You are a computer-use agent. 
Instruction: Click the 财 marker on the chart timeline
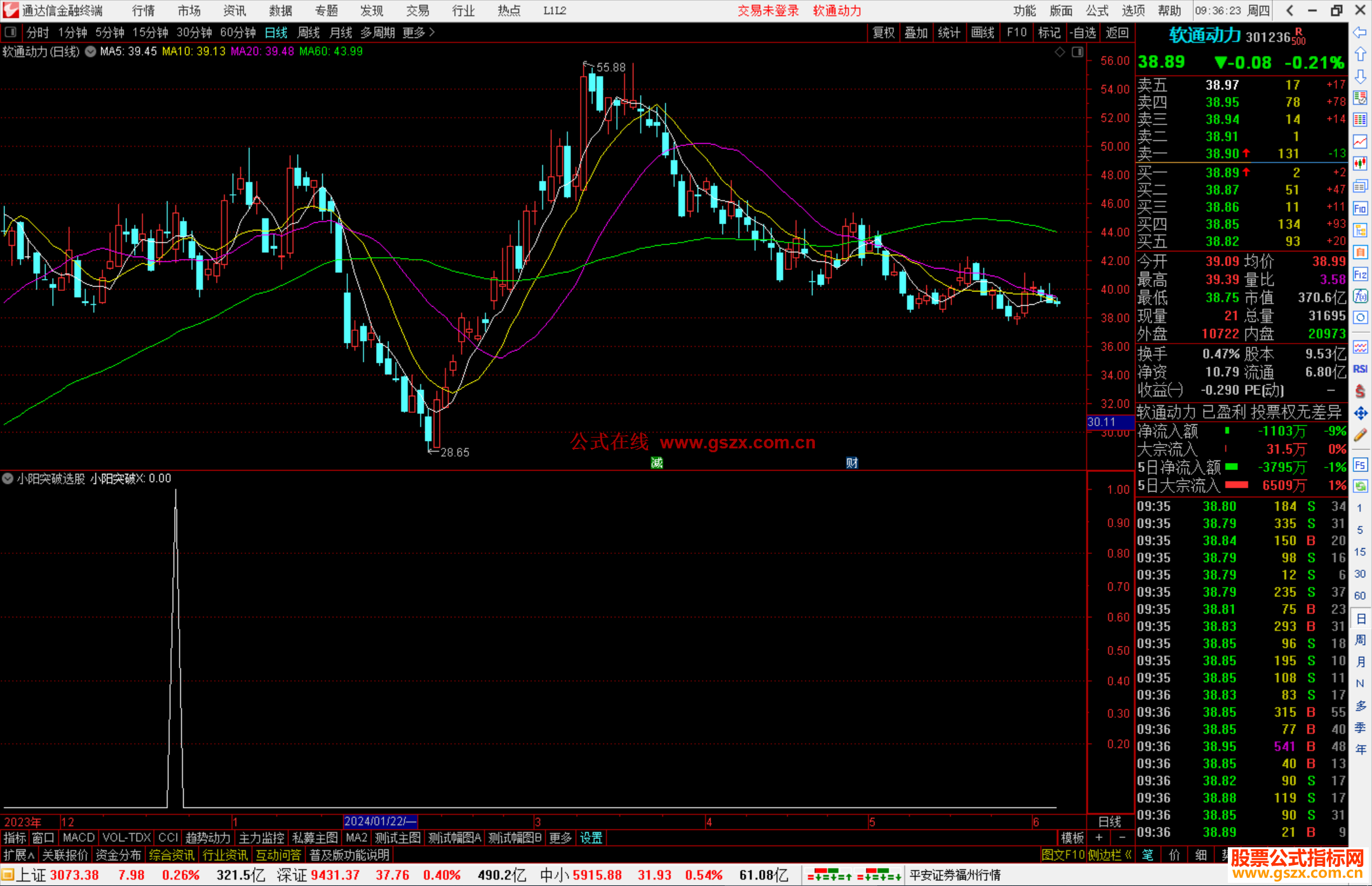pyautogui.click(x=852, y=463)
